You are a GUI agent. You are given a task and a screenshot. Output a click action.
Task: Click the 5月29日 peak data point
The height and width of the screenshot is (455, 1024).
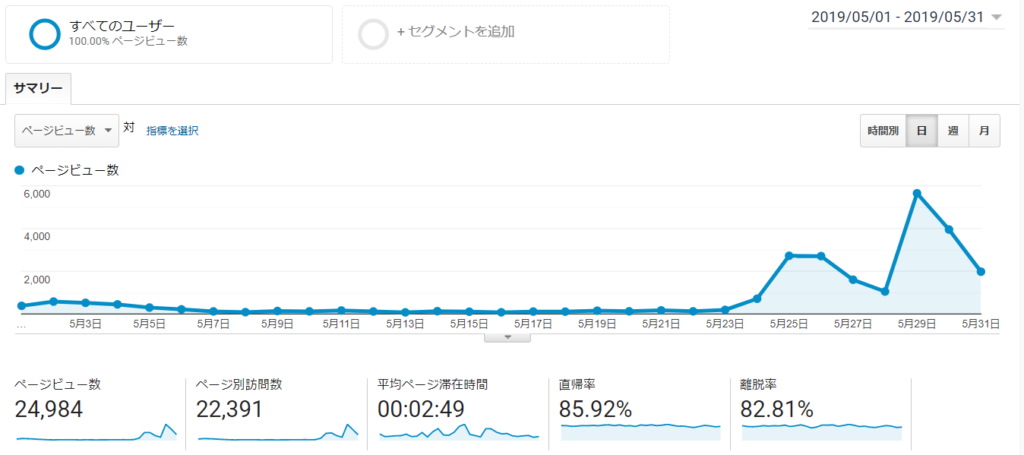(x=917, y=193)
